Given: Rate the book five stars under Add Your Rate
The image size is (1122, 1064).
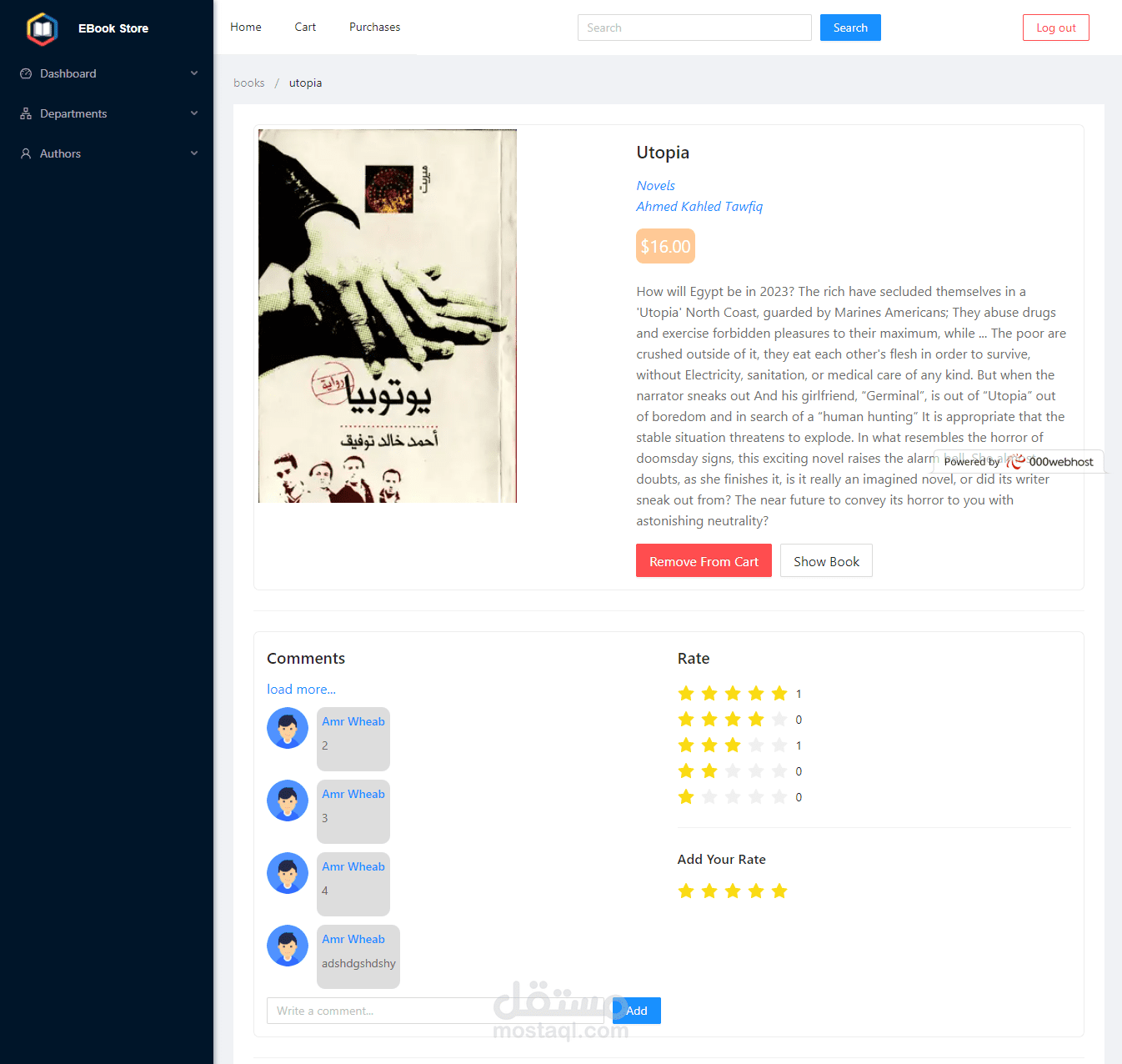Looking at the screenshot, I should pyautogui.click(x=779, y=891).
